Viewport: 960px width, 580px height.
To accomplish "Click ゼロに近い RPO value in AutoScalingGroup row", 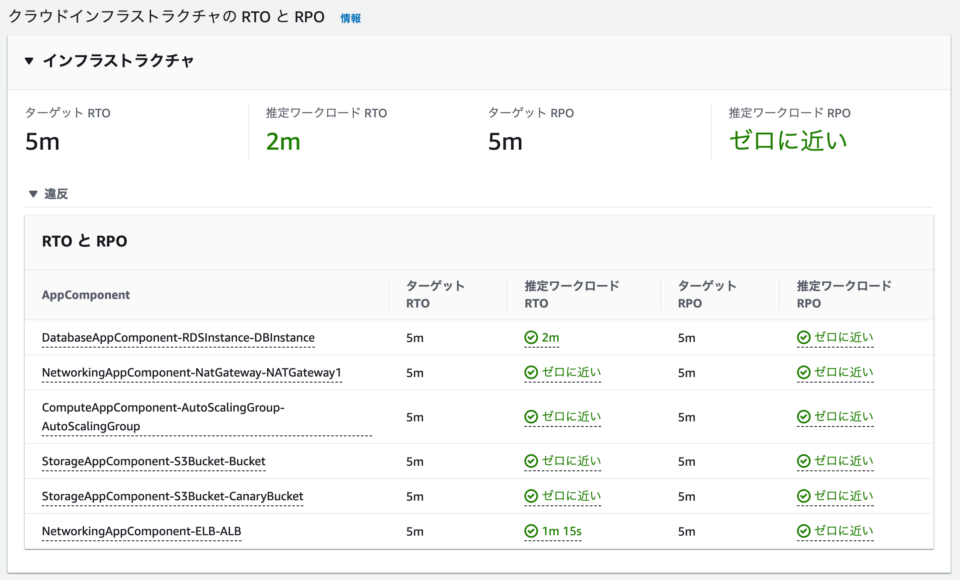I will click(844, 416).
